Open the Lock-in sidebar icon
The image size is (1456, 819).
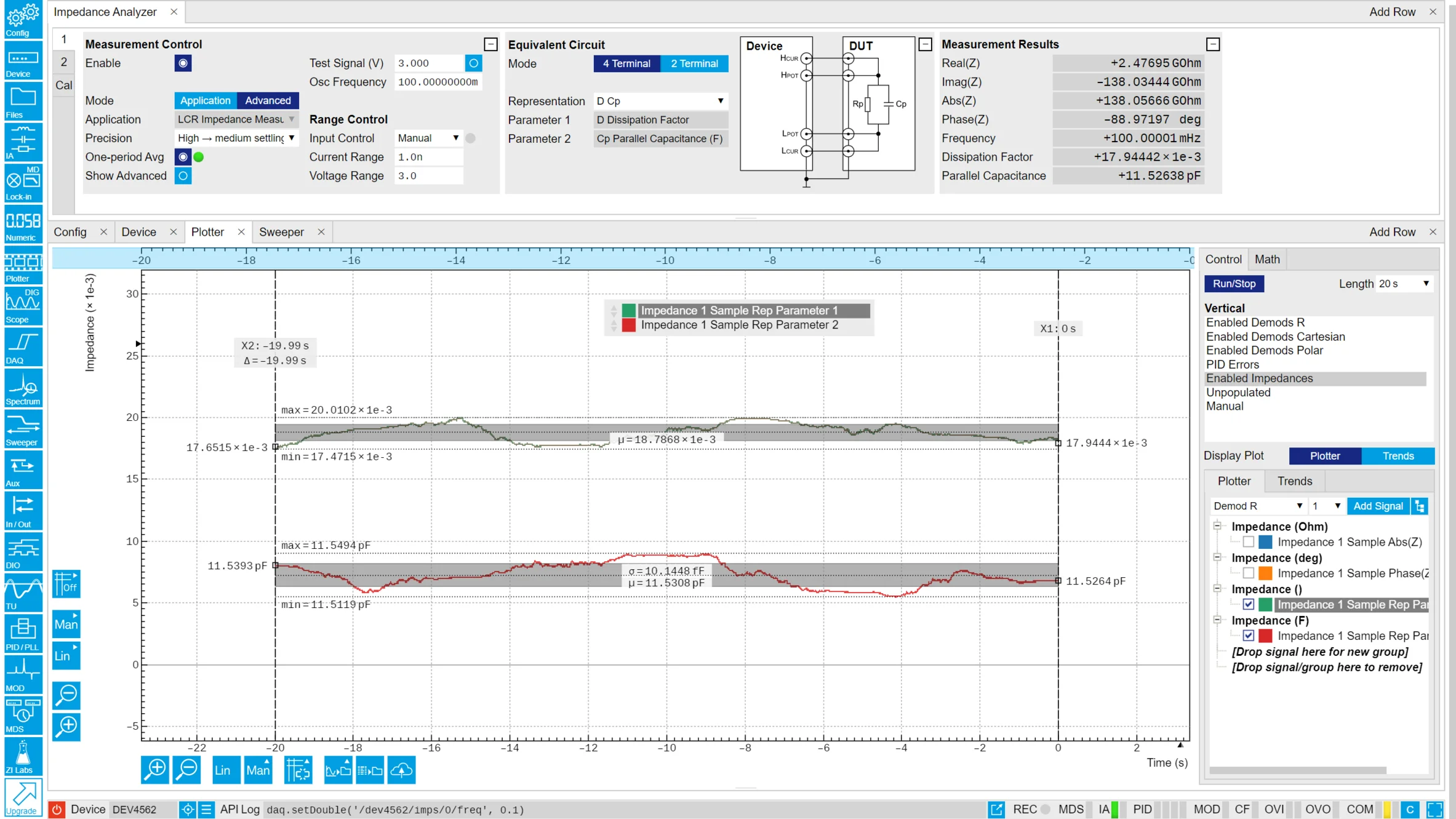coord(23,183)
